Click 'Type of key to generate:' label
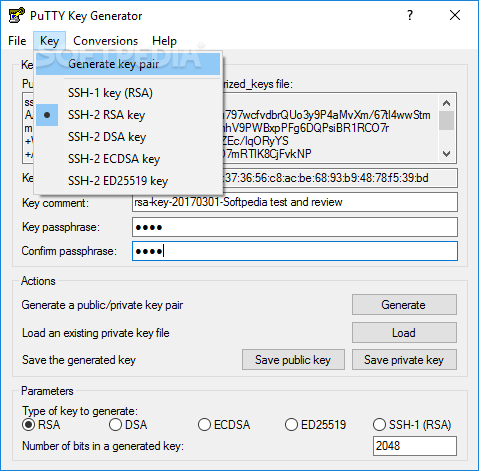479x471 pixels. [80, 411]
